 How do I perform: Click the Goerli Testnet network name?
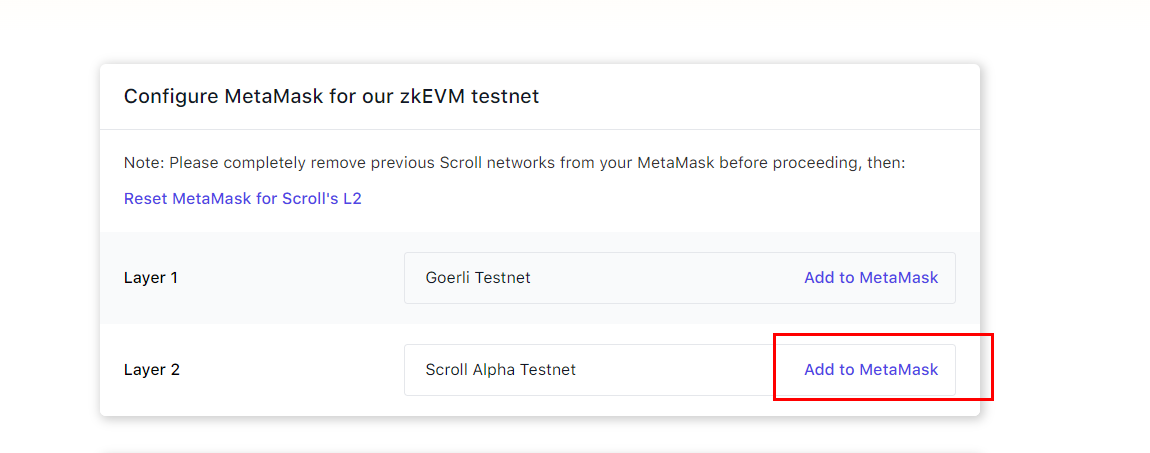point(478,278)
